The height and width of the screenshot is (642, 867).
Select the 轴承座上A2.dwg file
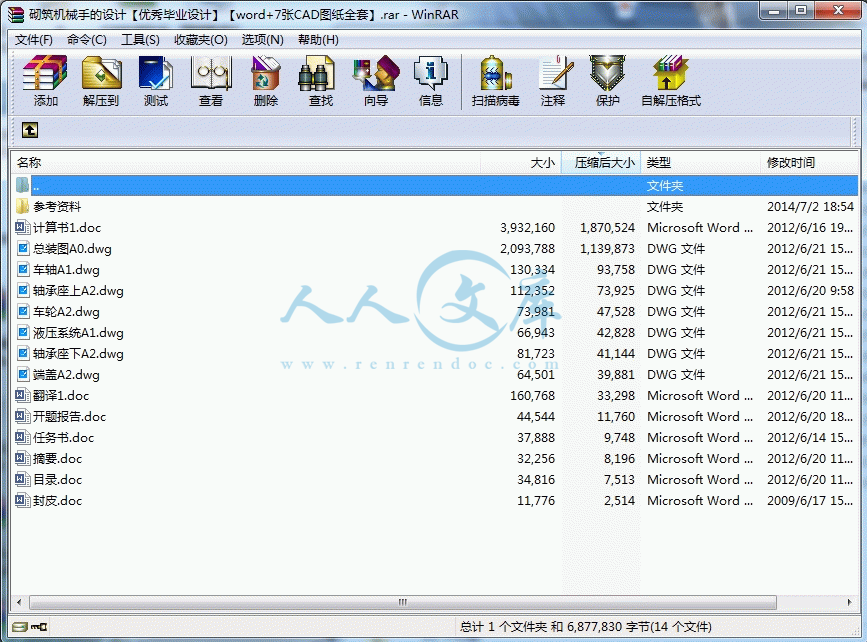click(x=78, y=290)
